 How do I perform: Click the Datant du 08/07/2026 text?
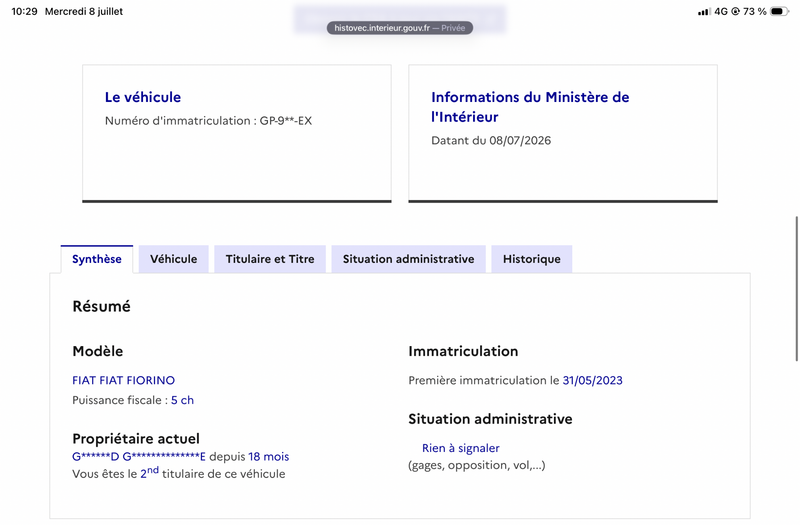pos(491,140)
